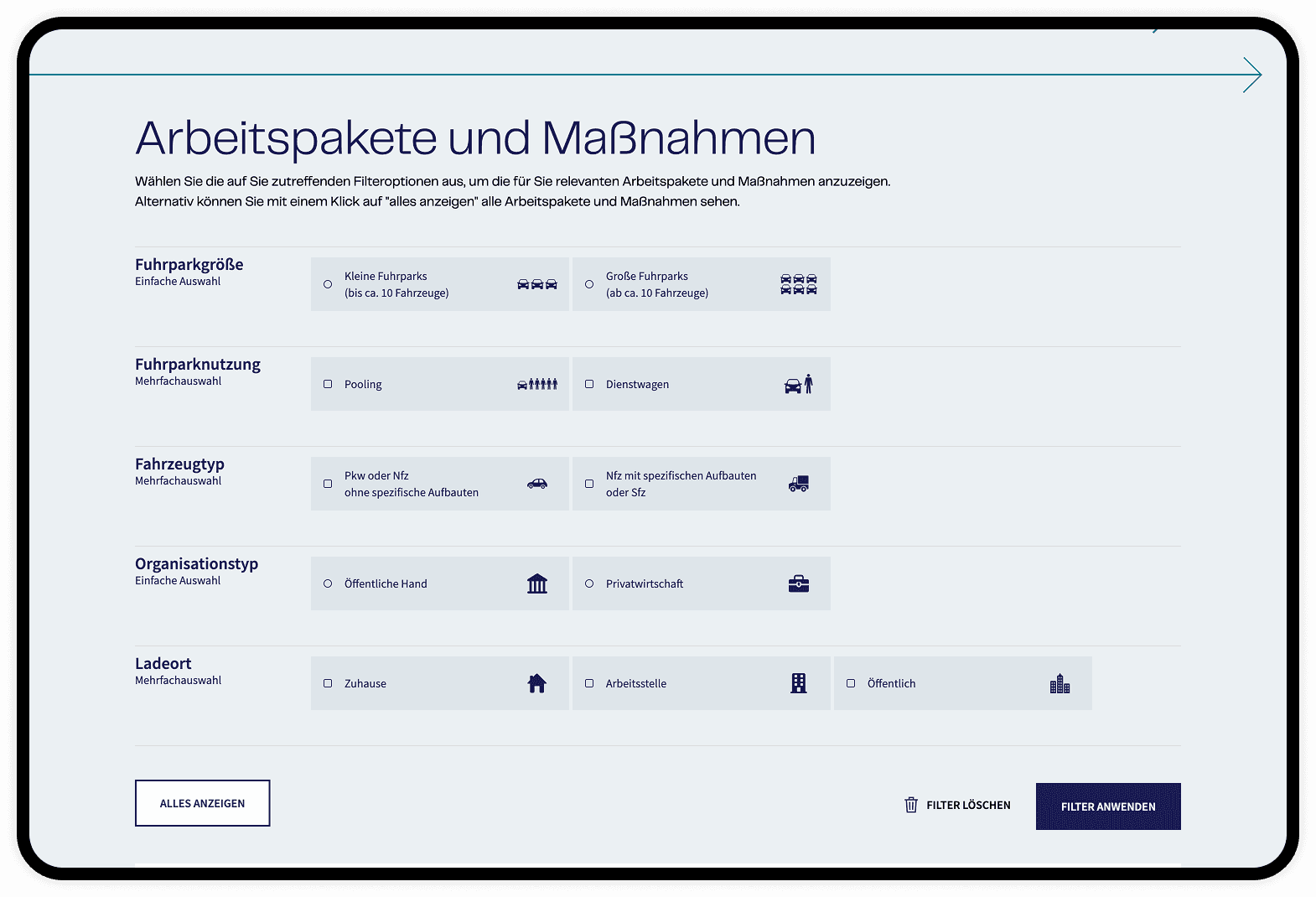Click the office building icon for Arbeitsstelle

pyautogui.click(x=799, y=683)
